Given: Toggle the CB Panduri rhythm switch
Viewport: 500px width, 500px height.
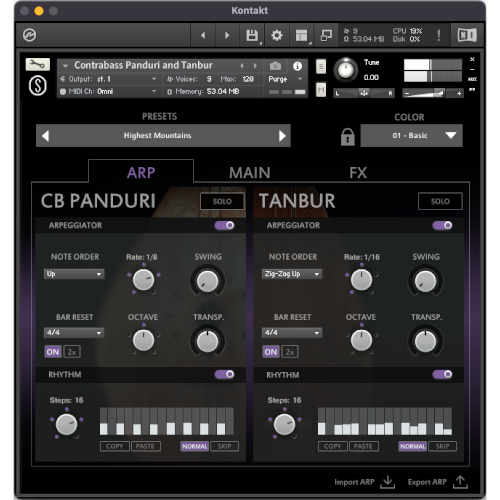Looking at the screenshot, I should click(224, 374).
